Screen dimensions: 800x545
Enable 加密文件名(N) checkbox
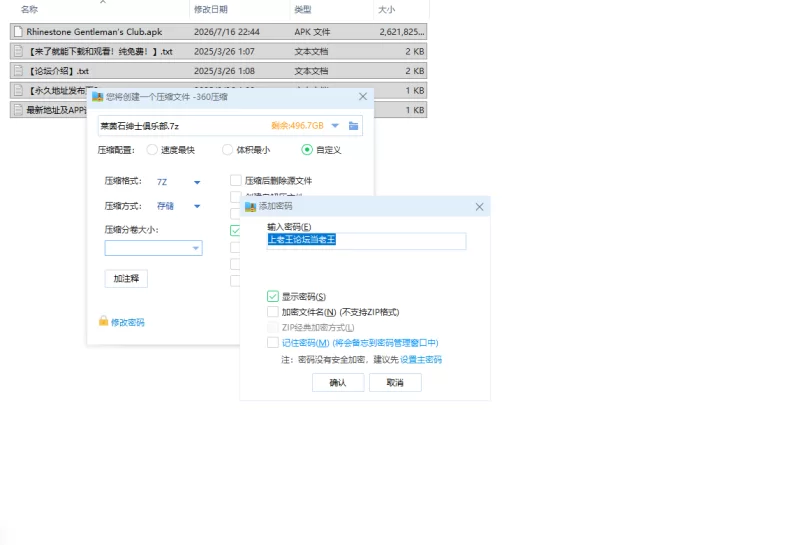pos(272,311)
